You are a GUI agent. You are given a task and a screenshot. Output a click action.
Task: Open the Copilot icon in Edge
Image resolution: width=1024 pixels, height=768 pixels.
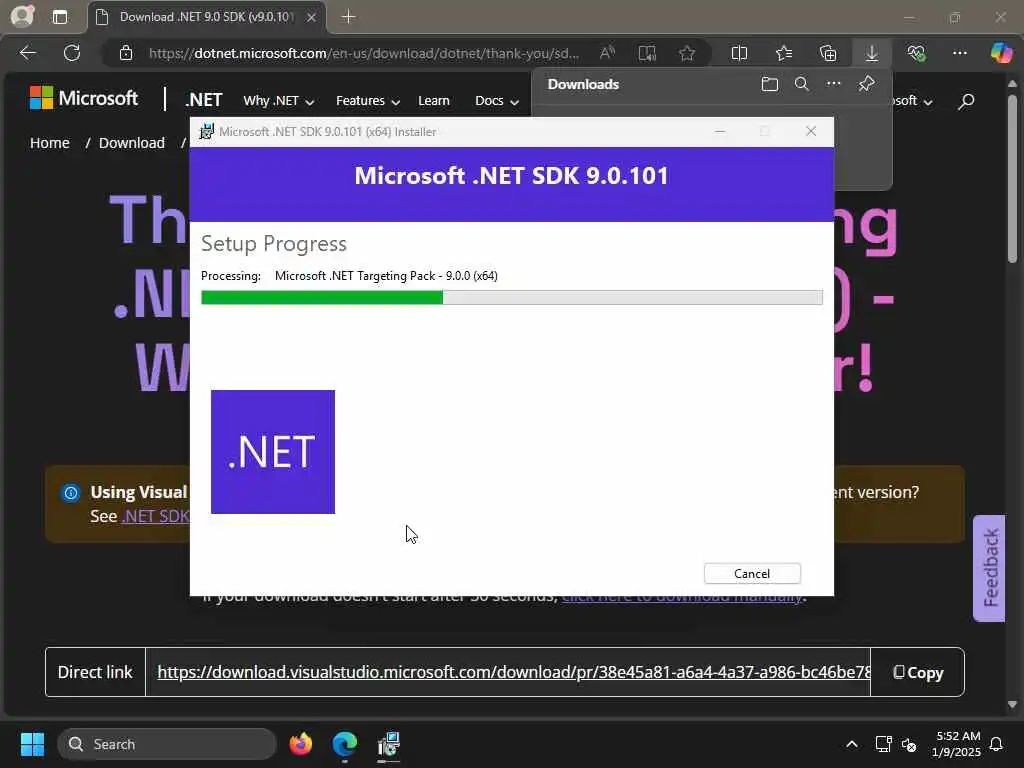click(x=1000, y=53)
